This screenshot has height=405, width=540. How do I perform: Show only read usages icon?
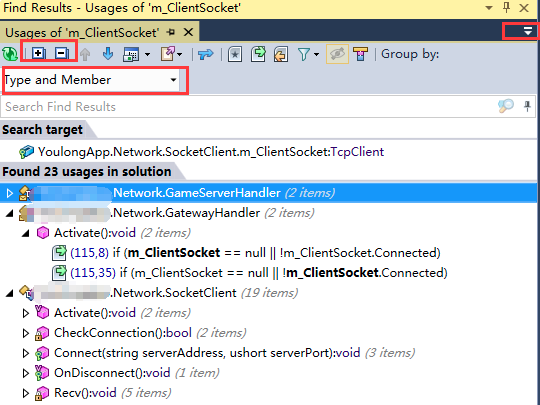[x=258, y=54]
